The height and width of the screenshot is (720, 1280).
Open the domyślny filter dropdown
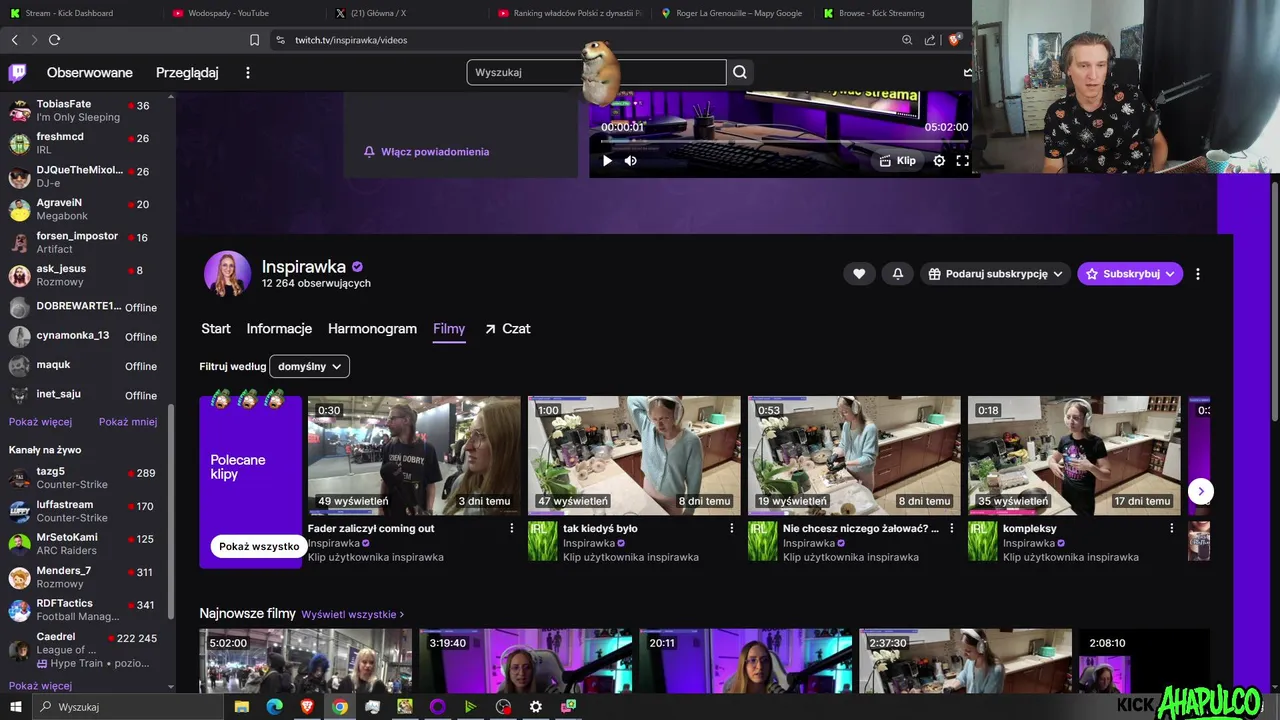pos(310,366)
